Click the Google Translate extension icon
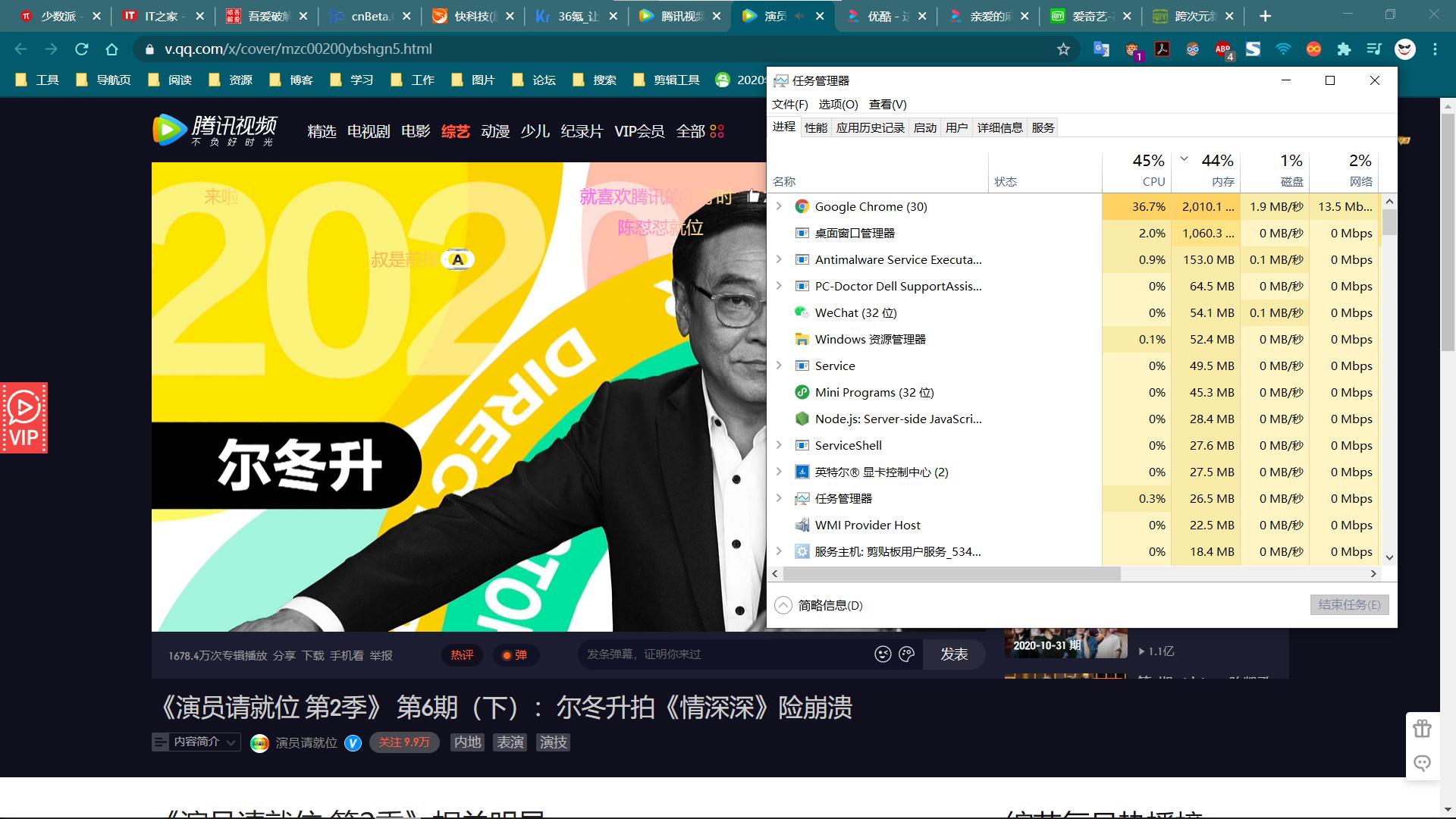The width and height of the screenshot is (1456, 819). click(x=1100, y=49)
